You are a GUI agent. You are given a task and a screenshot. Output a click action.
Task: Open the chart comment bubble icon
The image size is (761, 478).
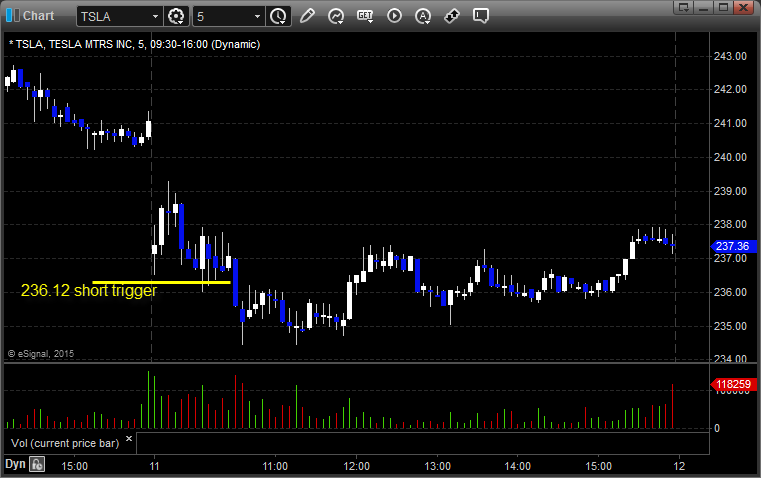pos(480,16)
